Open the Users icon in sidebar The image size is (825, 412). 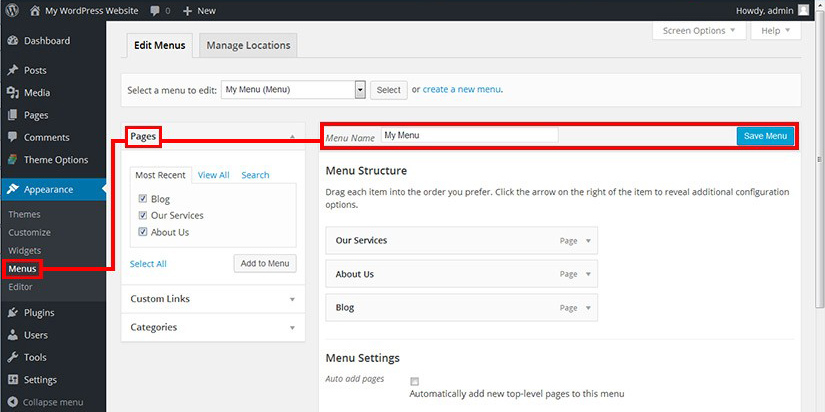click(x=12, y=335)
